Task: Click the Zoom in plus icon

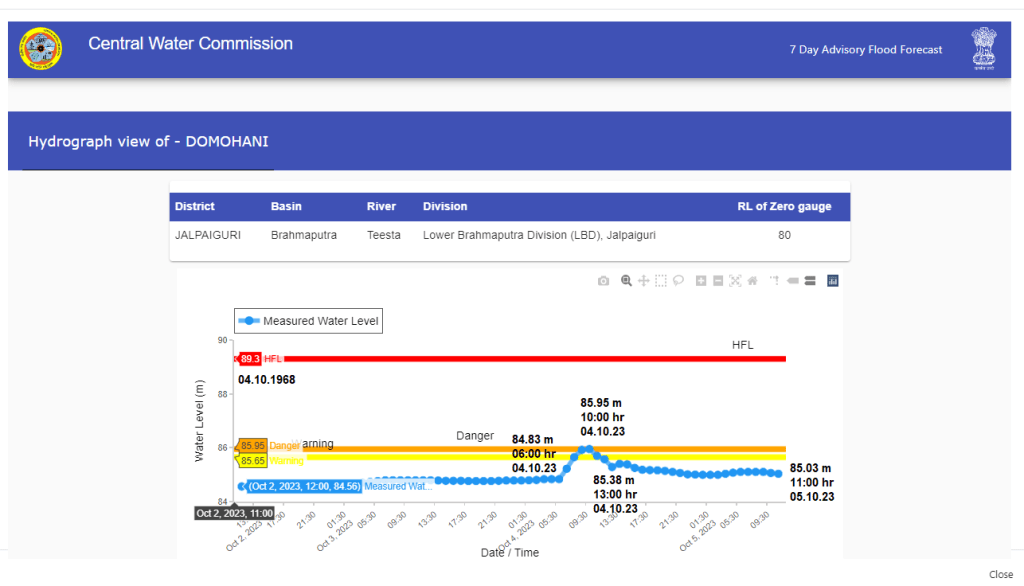Action: (701, 281)
